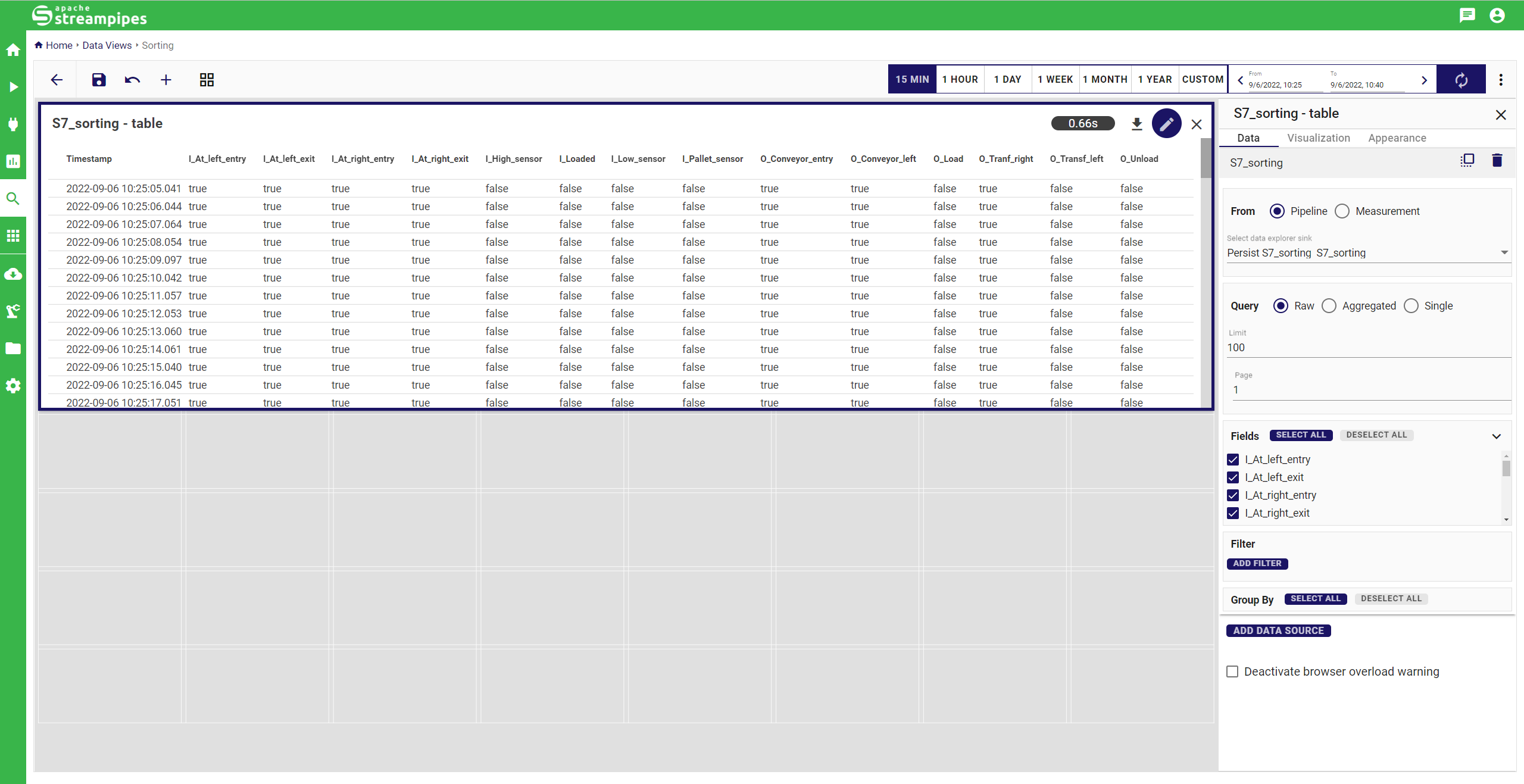Open Connect plug icon in sidebar
Image resolution: width=1524 pixels, height=784 pixels.
13,124
